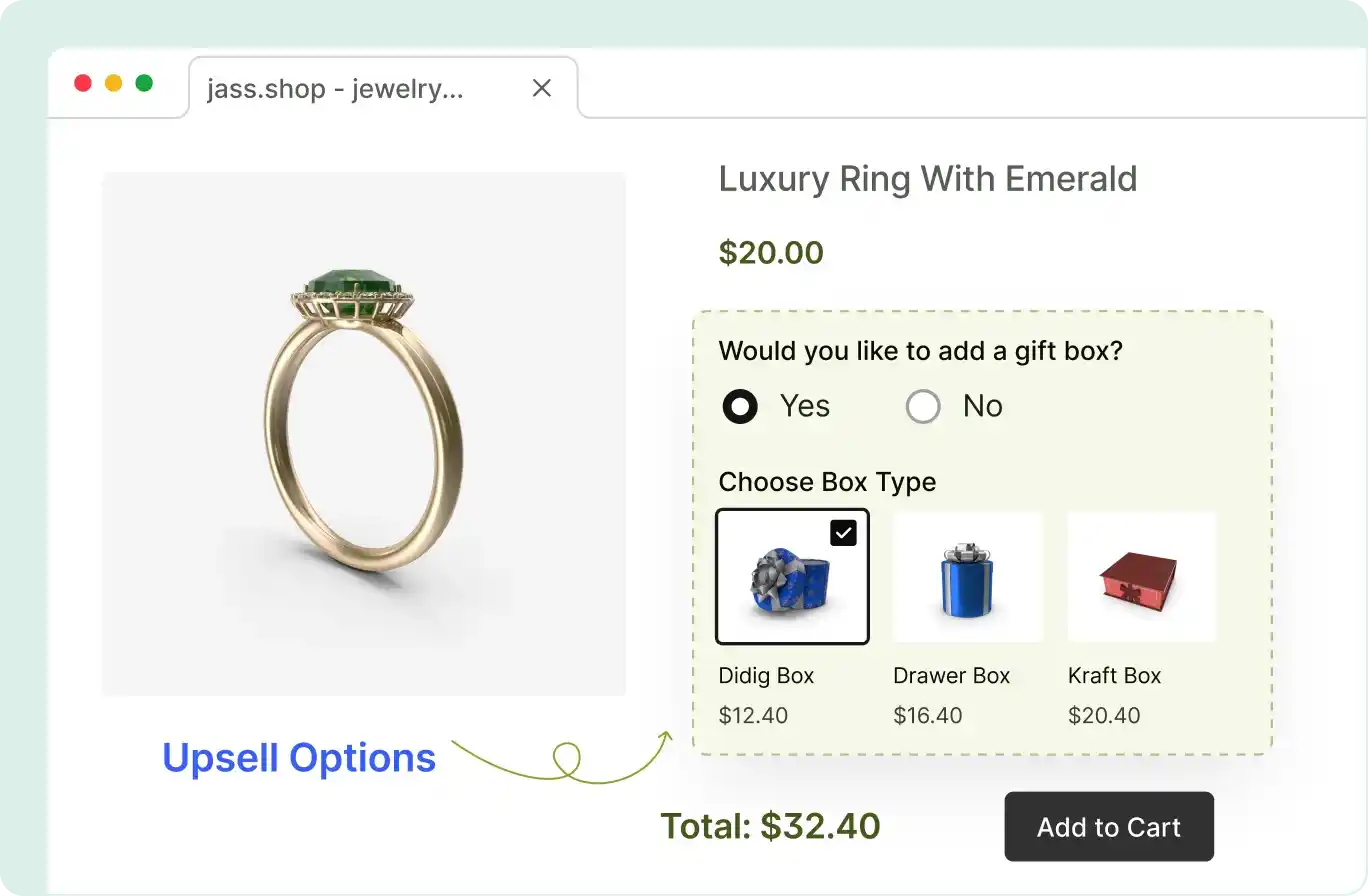Click the Add to Cart button
Image resolution: width=1368 pixels, height=896 pixels.
1109,827
